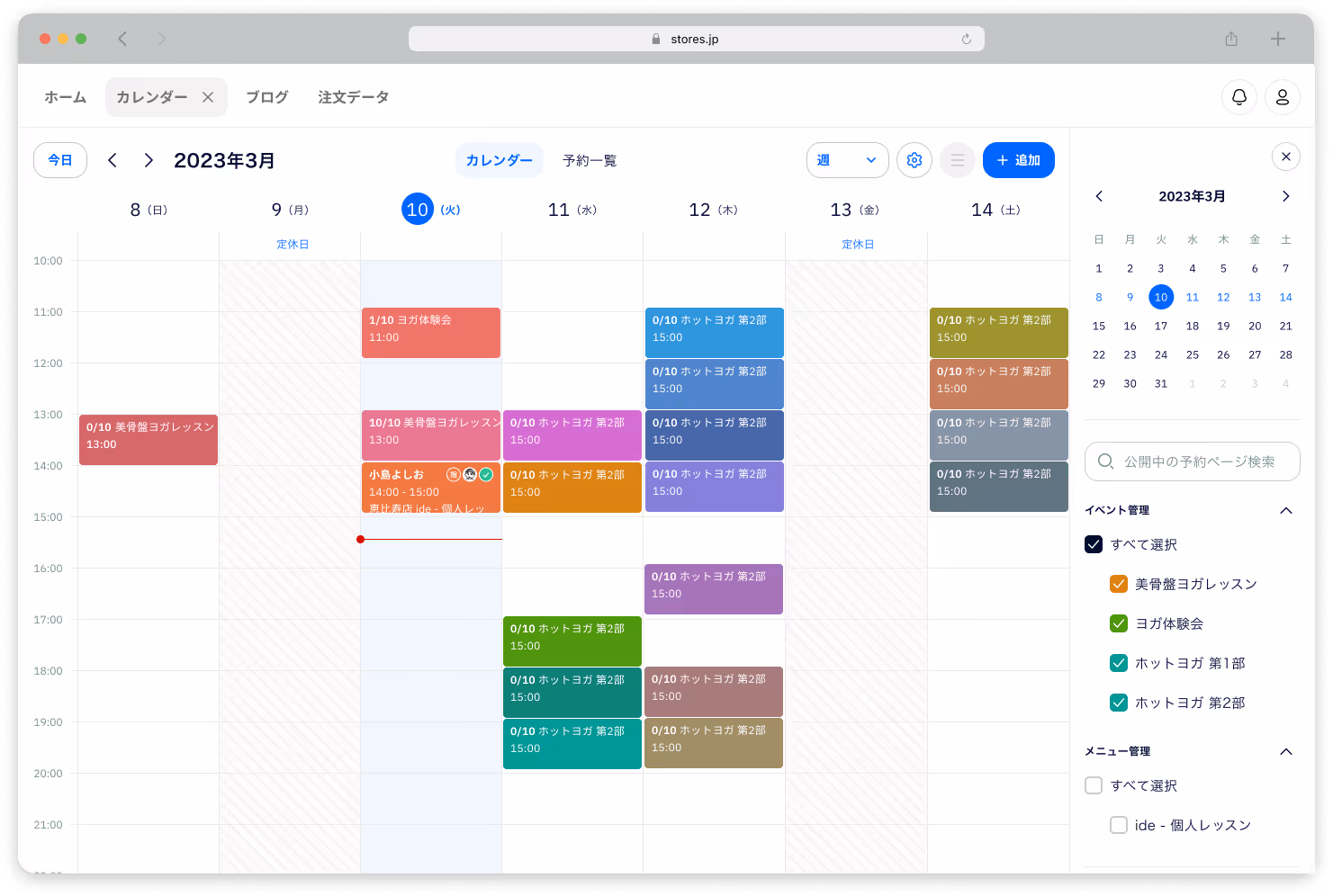Click browser forward arrow
Viewport: 1333px width, 896px height.
pyautogui.click(x=162, y=39)
